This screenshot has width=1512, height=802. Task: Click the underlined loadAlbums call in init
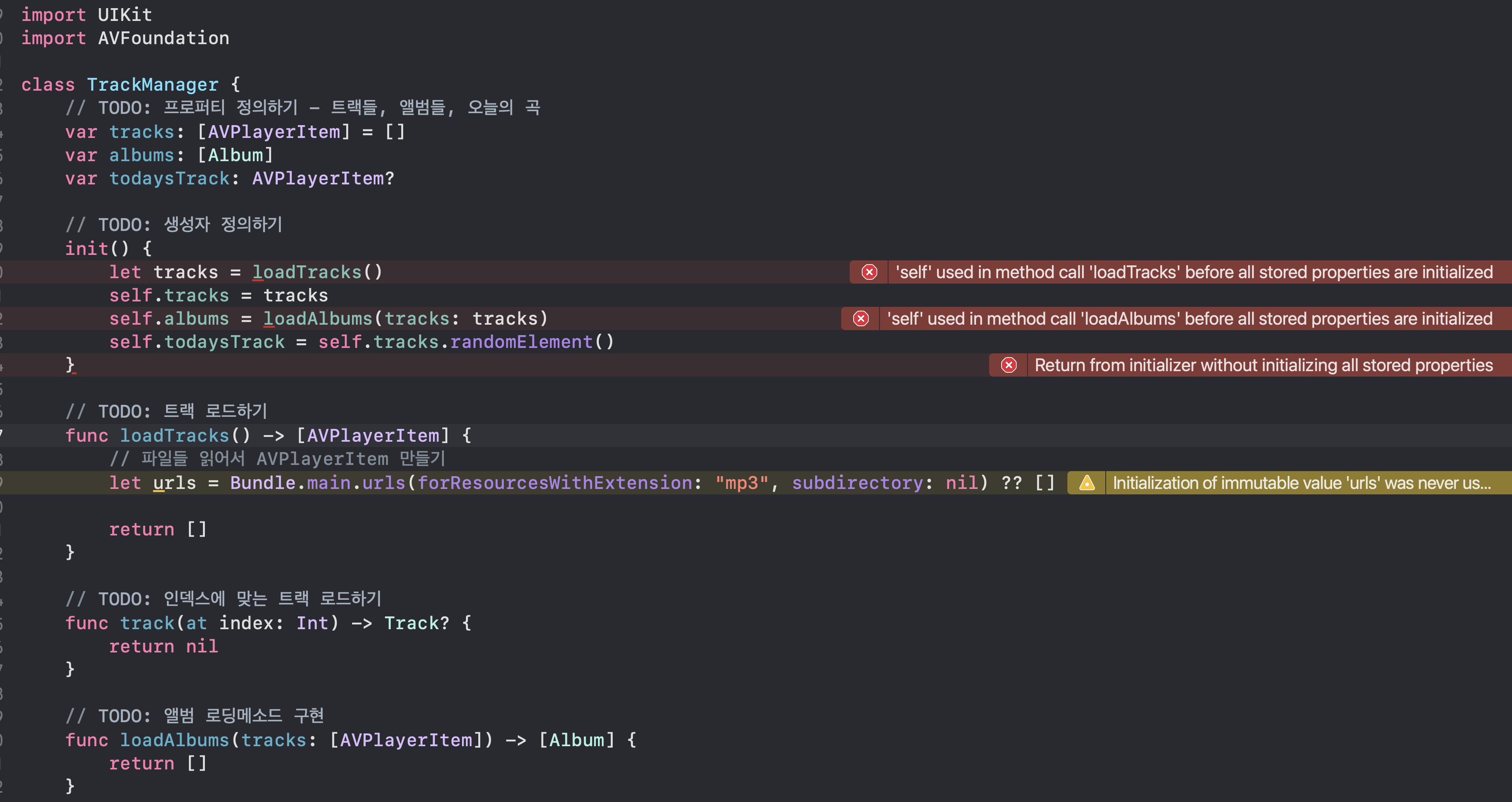tap(318, 319)
